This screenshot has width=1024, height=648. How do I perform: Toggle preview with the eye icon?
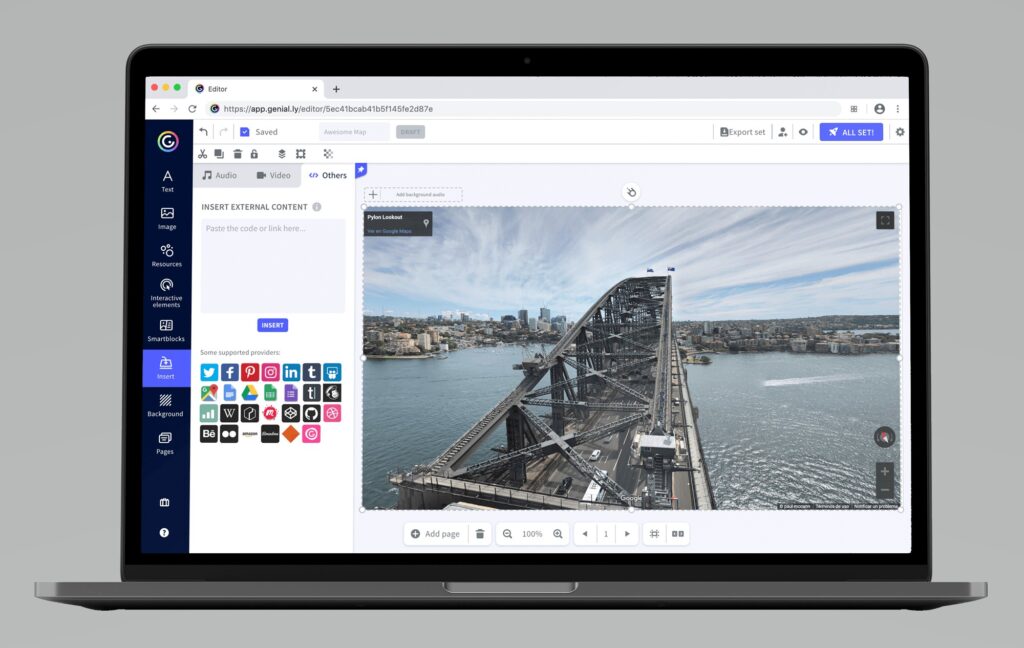(x=802, y=132)
